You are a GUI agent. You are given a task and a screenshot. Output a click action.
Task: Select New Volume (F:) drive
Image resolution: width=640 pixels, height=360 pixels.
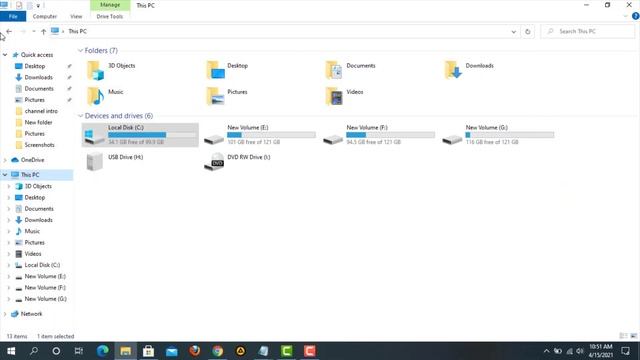pos(378,135)
